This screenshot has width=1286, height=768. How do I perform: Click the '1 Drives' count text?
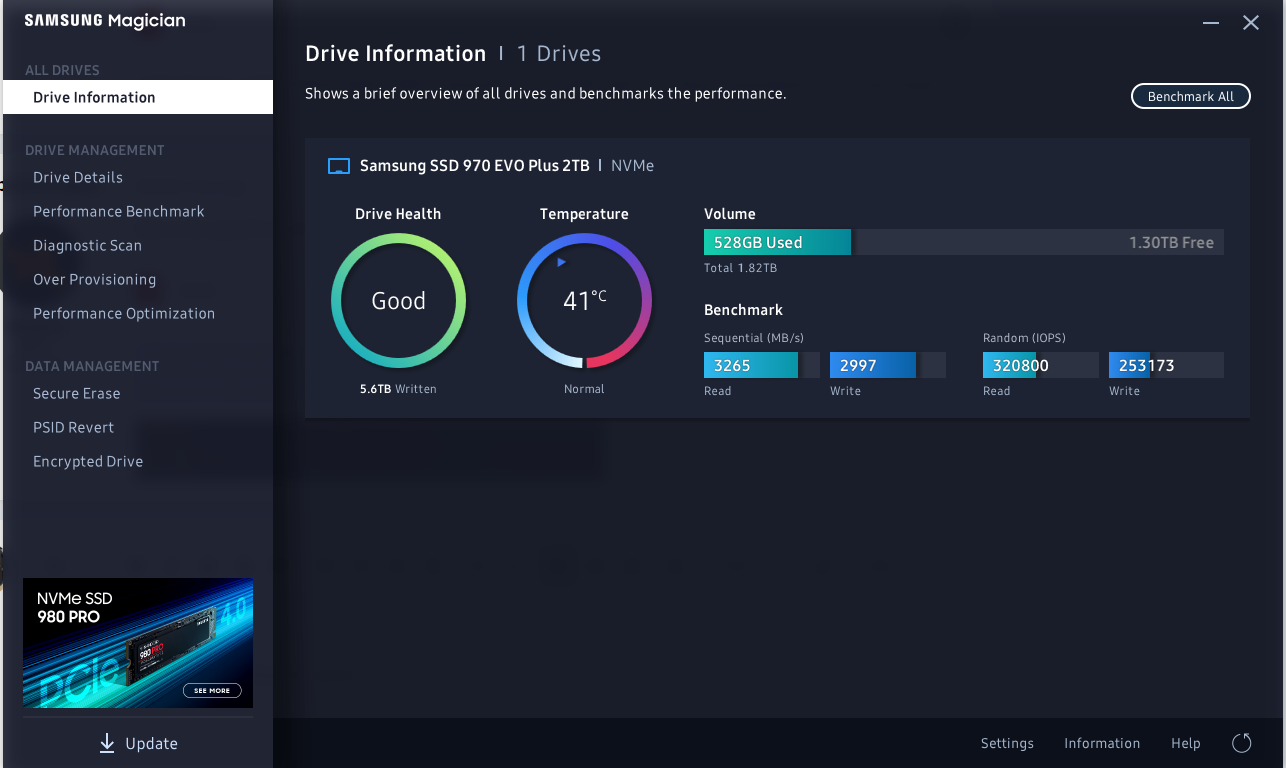coord(559,54)
